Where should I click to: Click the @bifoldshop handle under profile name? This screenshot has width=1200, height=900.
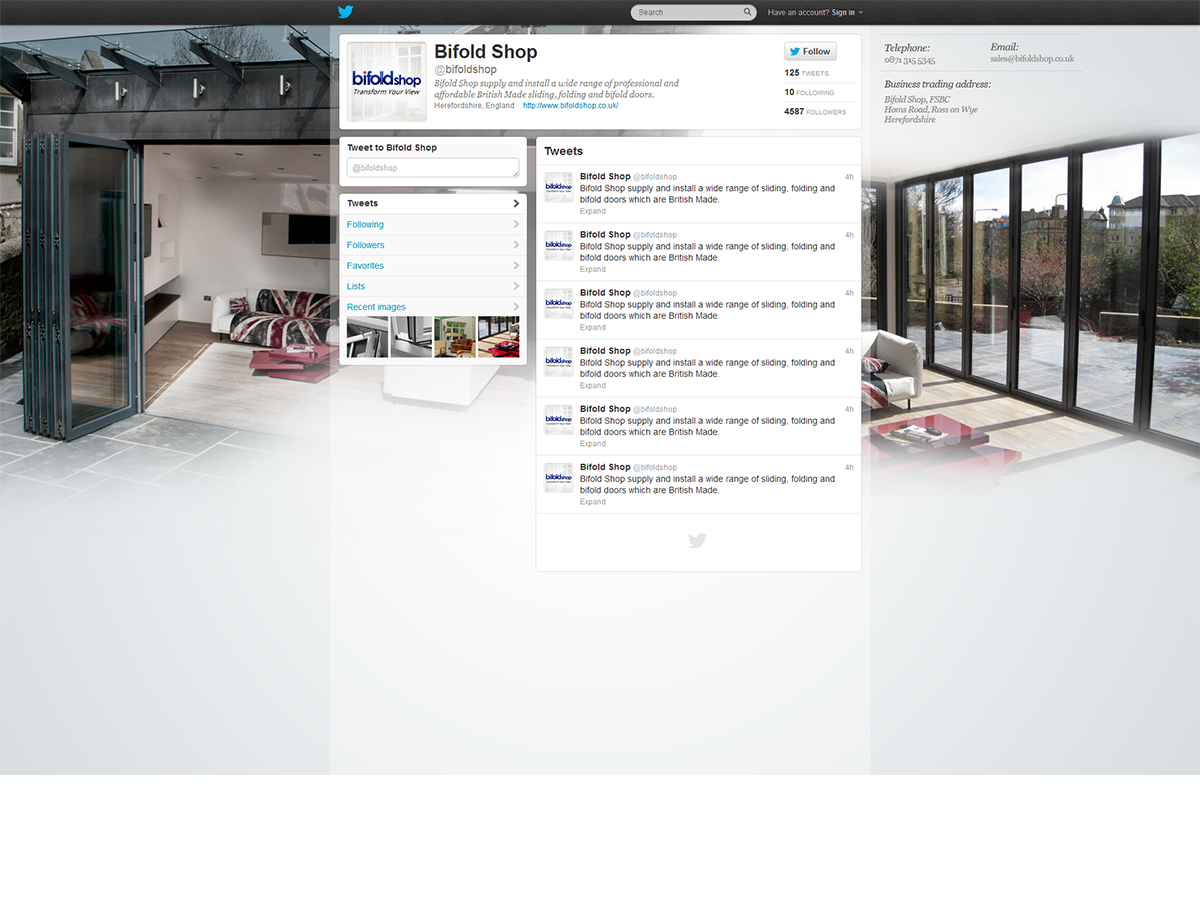[x=465, y=70]
